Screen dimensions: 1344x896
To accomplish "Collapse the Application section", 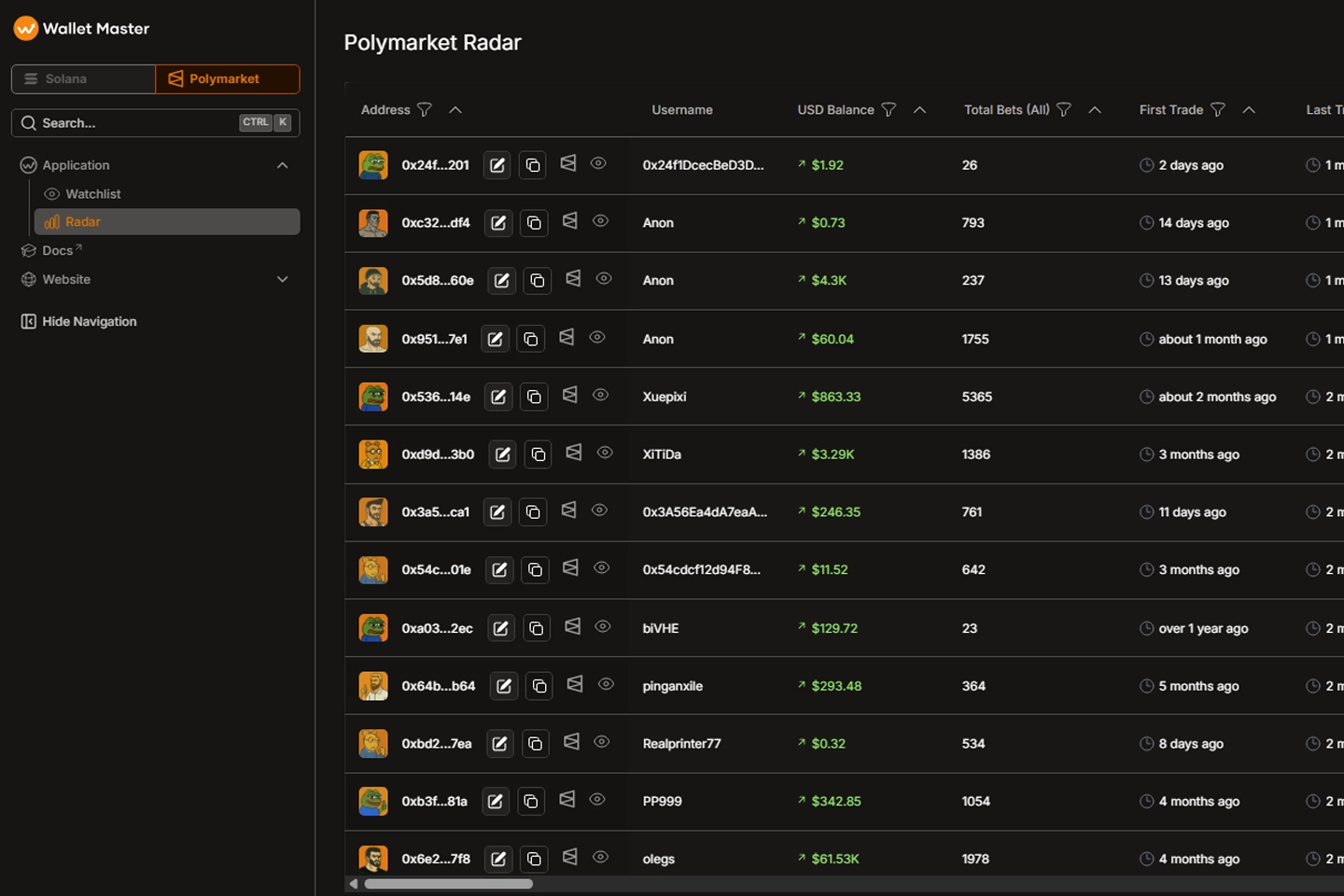I will point(282,164).
